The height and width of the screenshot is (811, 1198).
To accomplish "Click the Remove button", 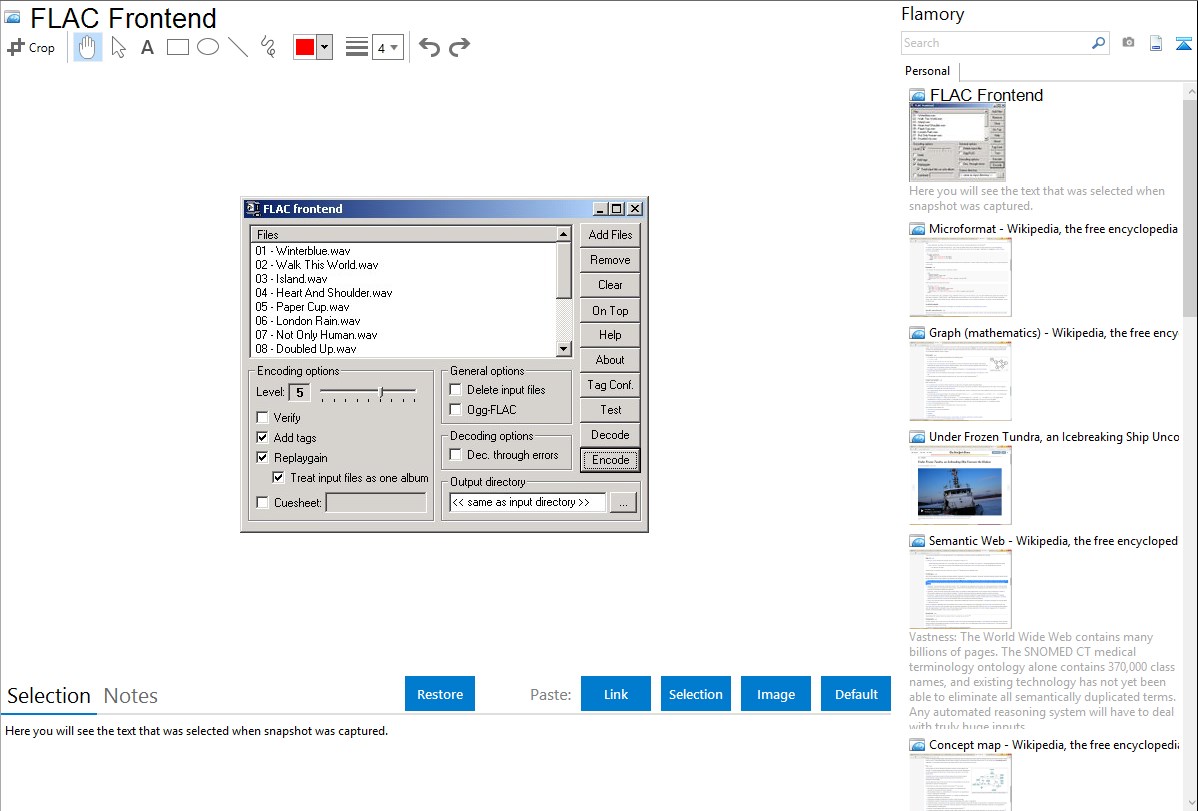I will [610, 260].
